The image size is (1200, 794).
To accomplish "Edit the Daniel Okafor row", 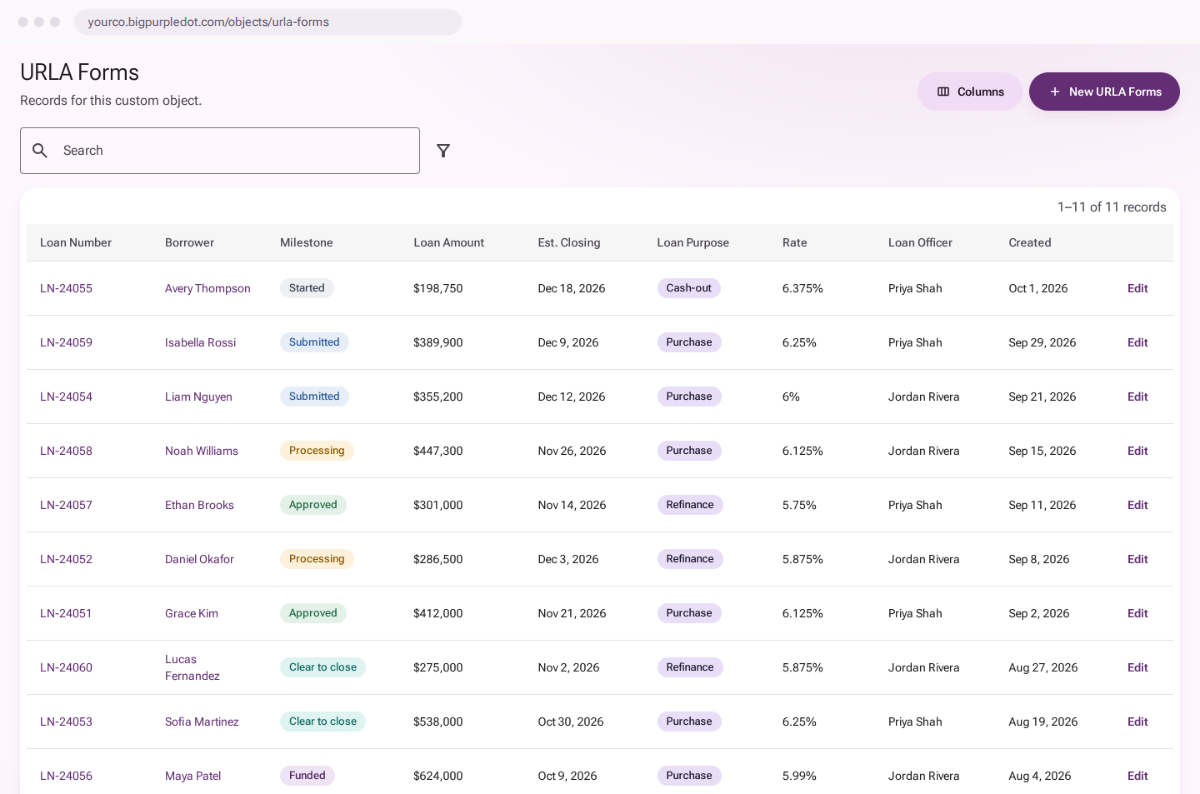I will pos(1137,559).
